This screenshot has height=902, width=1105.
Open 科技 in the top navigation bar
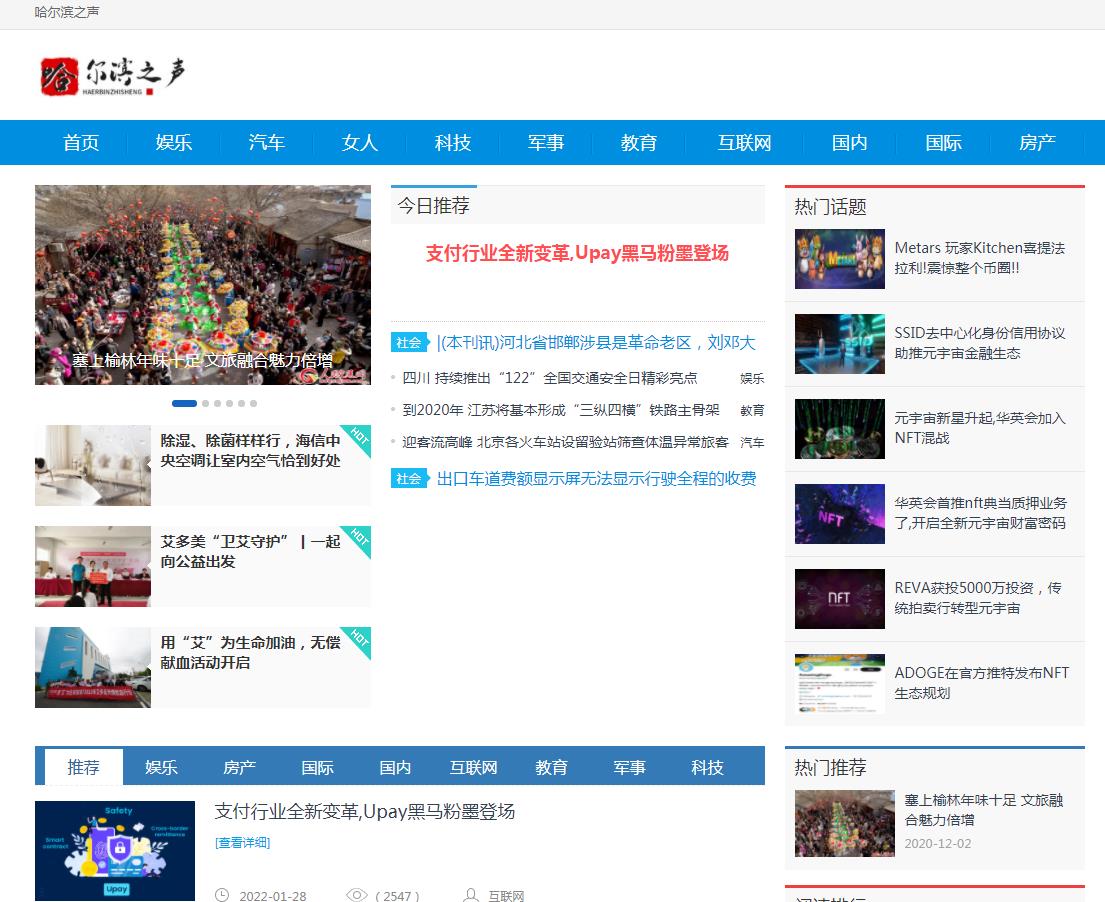click(453, 142)
